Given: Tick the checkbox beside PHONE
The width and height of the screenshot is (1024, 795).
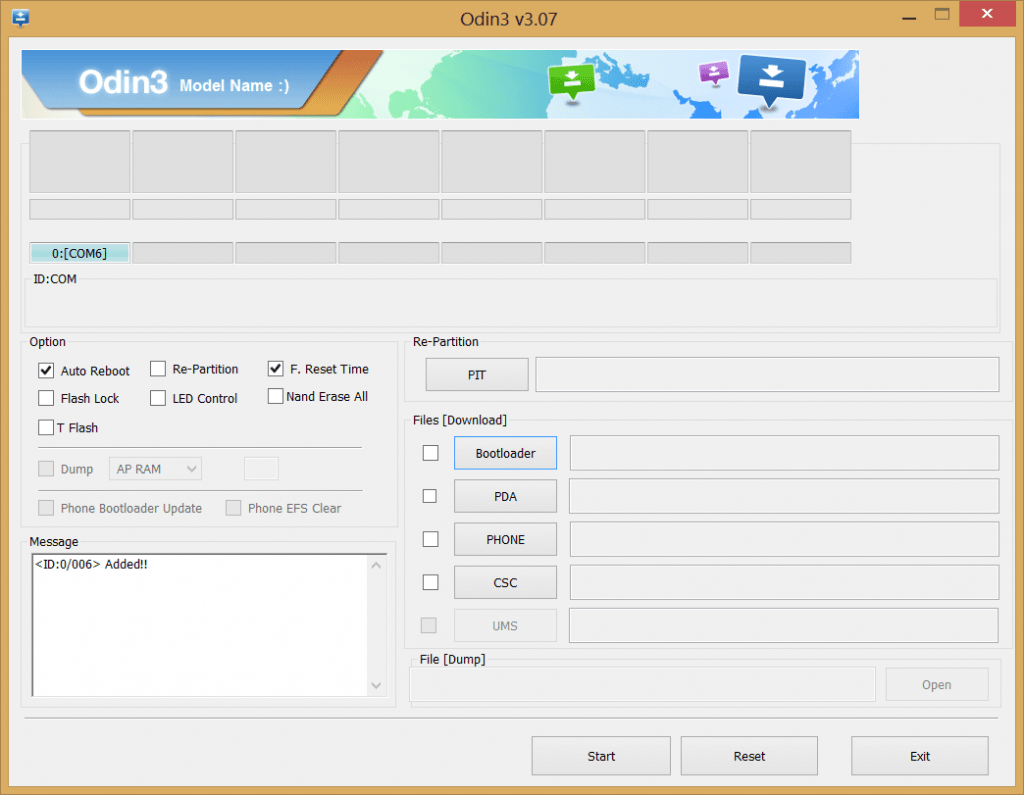Looking at the screenshot, I should 430,539.
